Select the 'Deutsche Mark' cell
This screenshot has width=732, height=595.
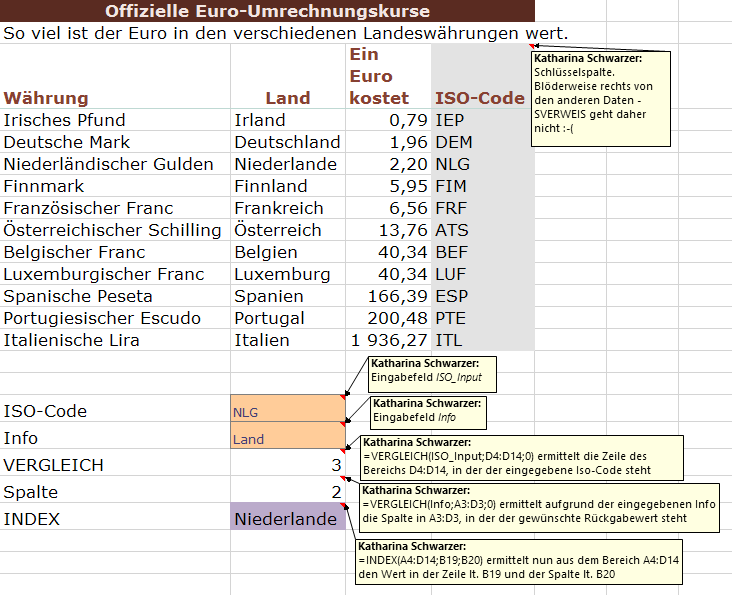point(59,142)
